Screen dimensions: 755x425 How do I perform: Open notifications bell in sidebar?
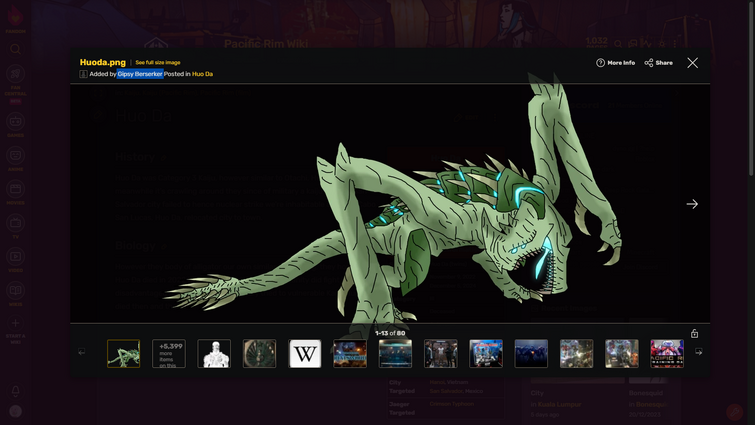[x=15, y=391]
